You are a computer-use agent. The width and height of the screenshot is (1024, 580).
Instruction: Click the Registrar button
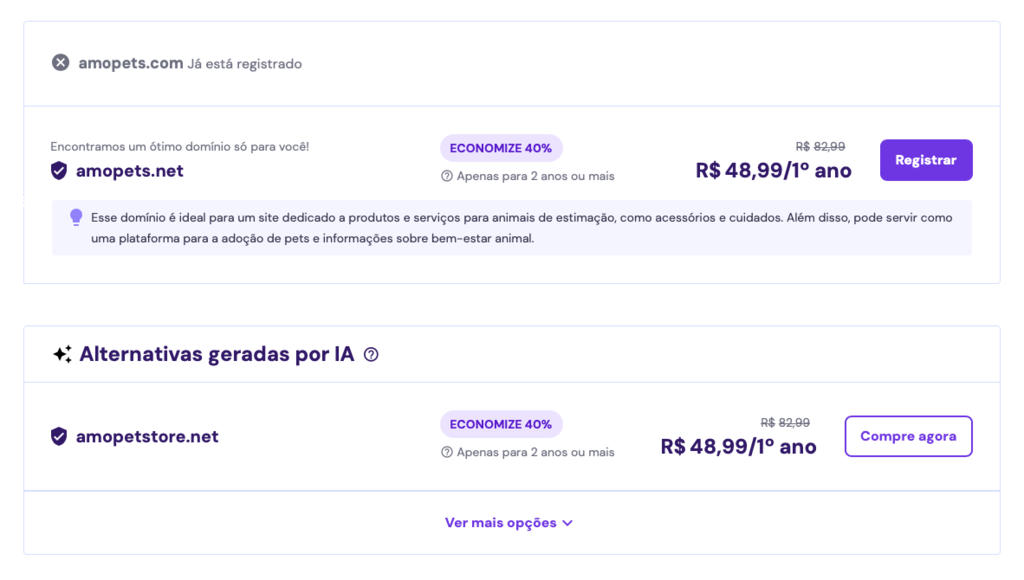coord(925,160)
